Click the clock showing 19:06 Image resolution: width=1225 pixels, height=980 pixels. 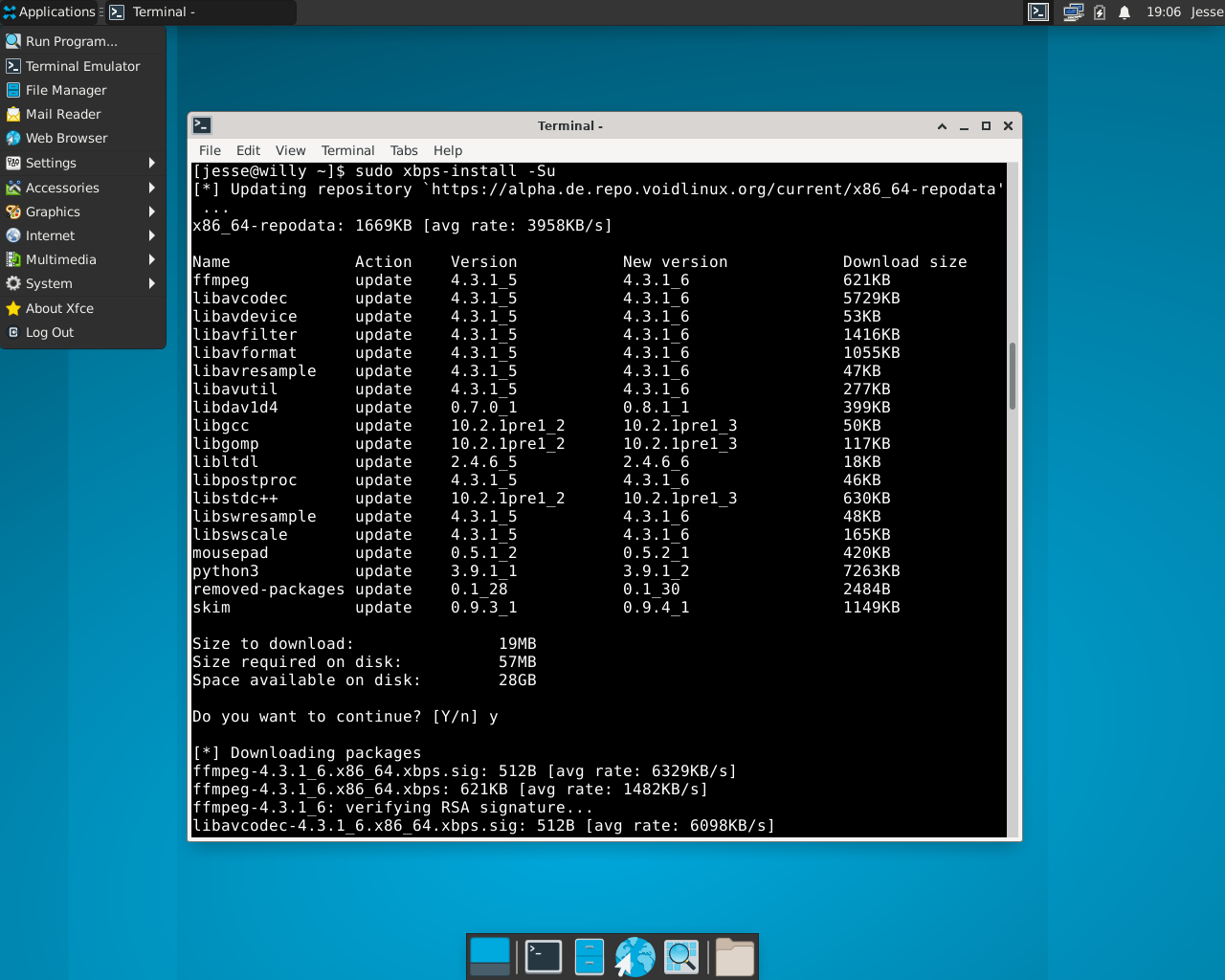pos(1164,12)
